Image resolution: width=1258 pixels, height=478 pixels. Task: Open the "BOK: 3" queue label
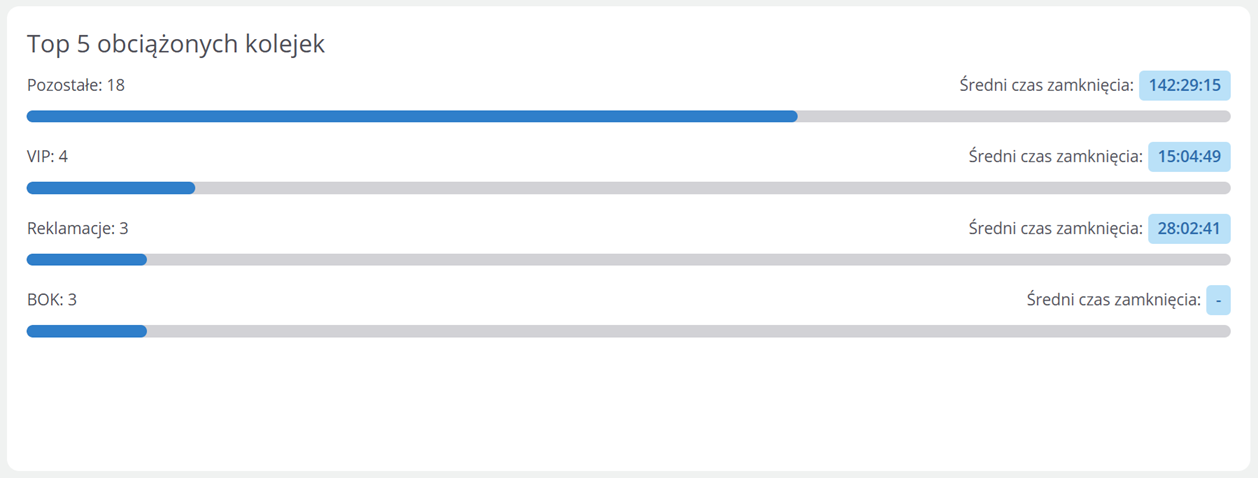tap(52, 299)
